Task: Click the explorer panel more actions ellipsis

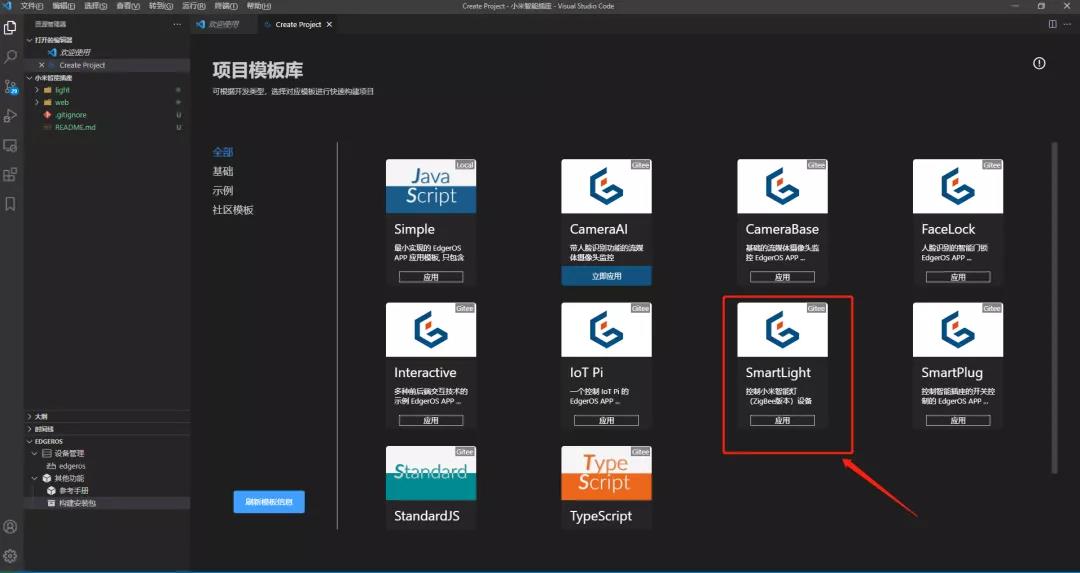Action: pyautogui.click(x=177, y=24)
